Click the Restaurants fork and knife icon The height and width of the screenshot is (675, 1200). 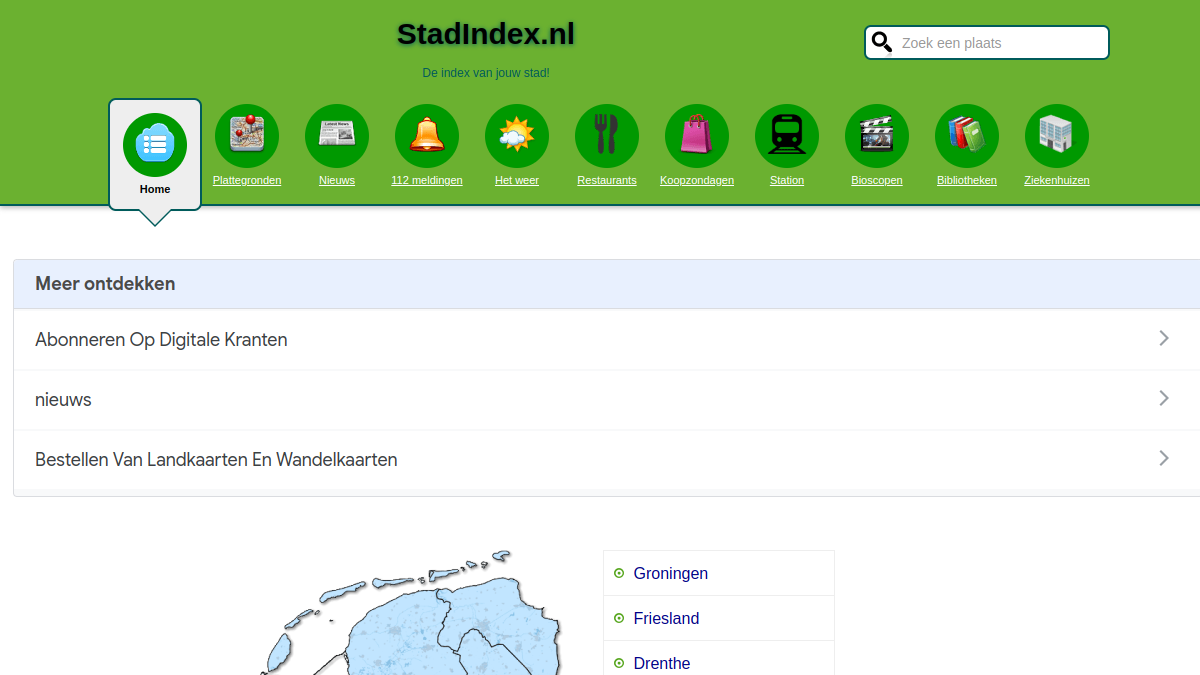pos(607,136)
